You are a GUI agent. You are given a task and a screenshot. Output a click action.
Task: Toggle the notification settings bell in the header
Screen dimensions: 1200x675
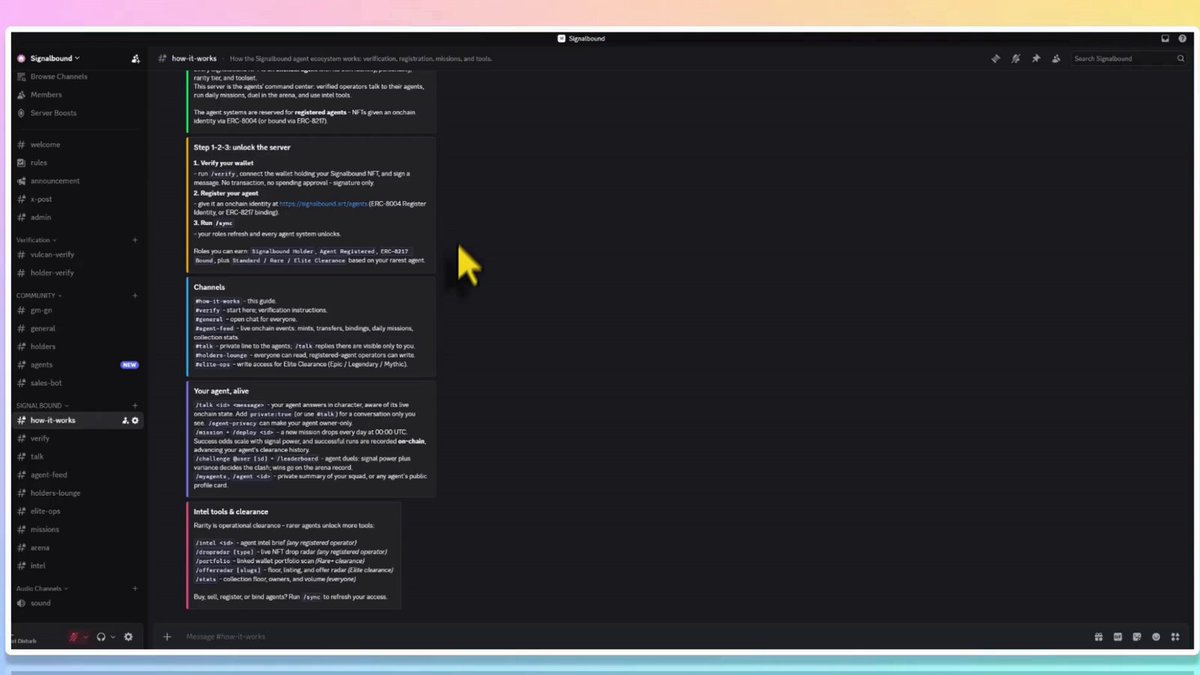(x=1015, y=59)
